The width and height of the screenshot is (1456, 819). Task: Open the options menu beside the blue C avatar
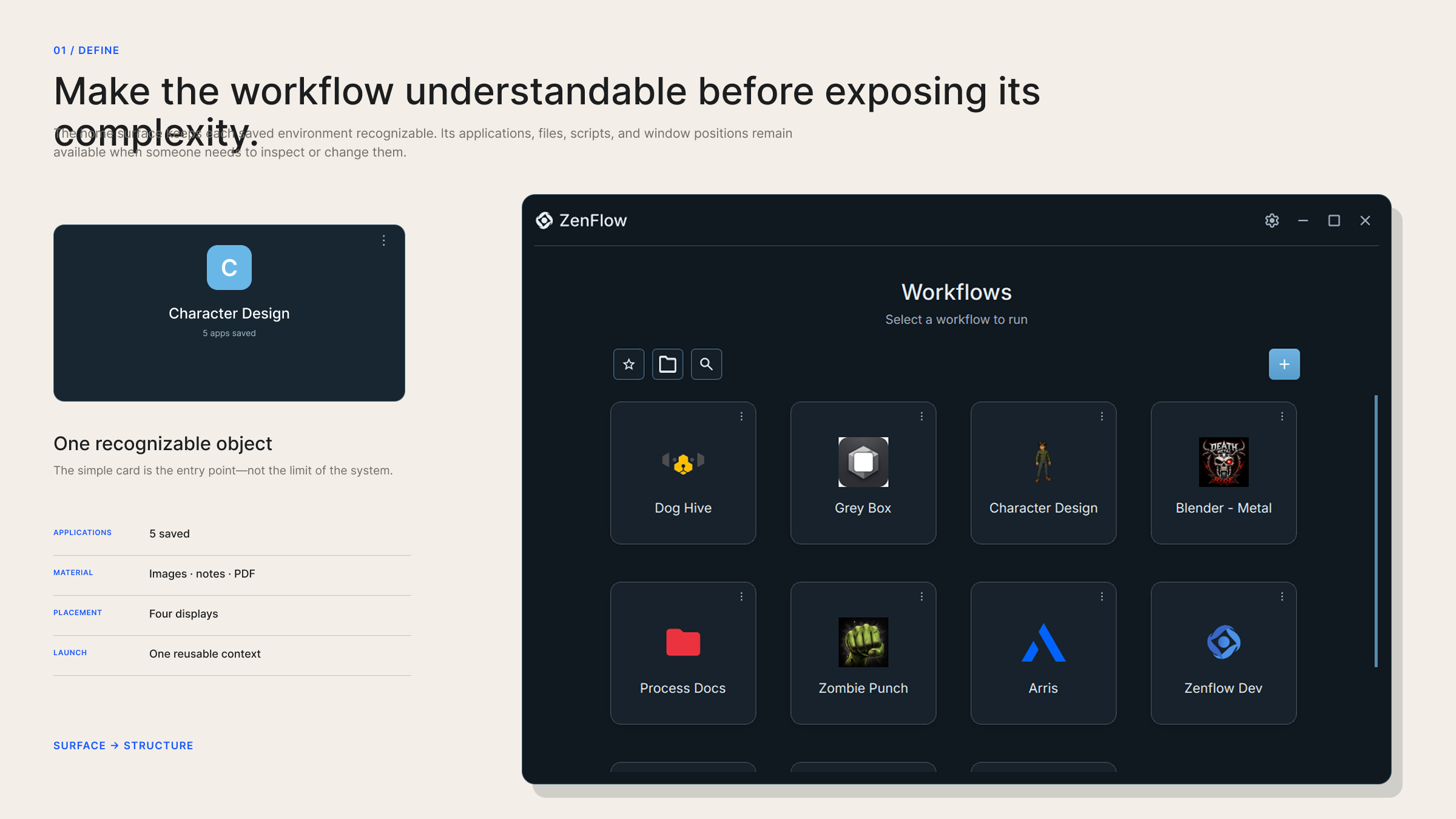point(384,241)
